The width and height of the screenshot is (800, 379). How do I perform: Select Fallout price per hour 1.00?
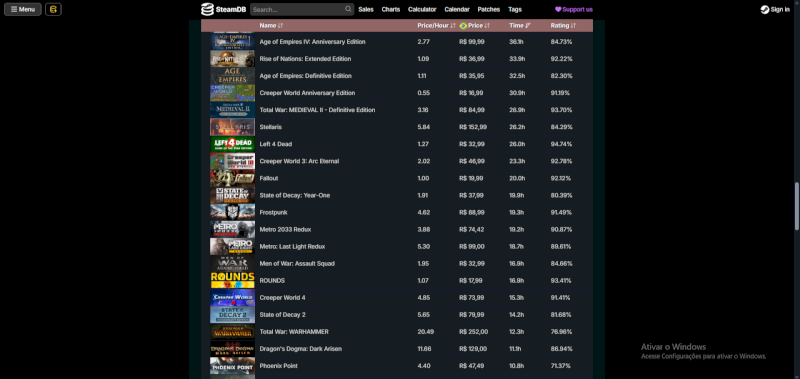pyautogui.click(x=423, y=178)
